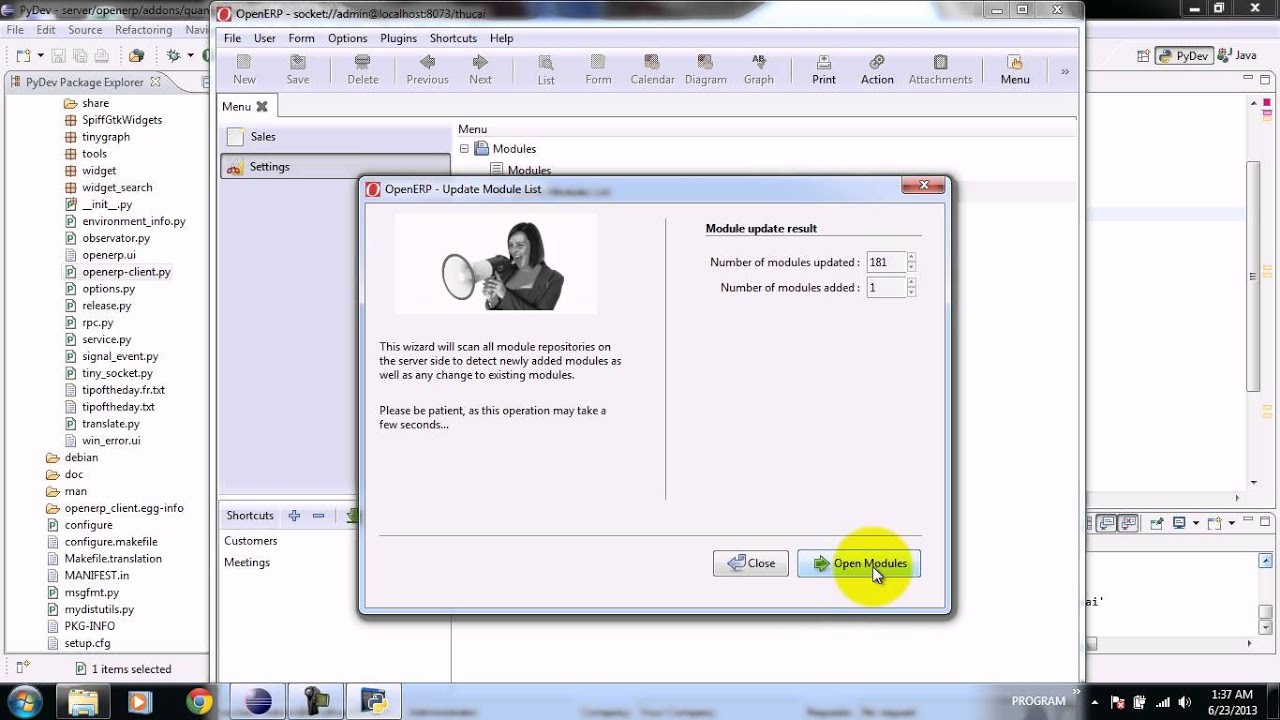
Task: Switch to List view in toolbar
Action: pos(546,70)
